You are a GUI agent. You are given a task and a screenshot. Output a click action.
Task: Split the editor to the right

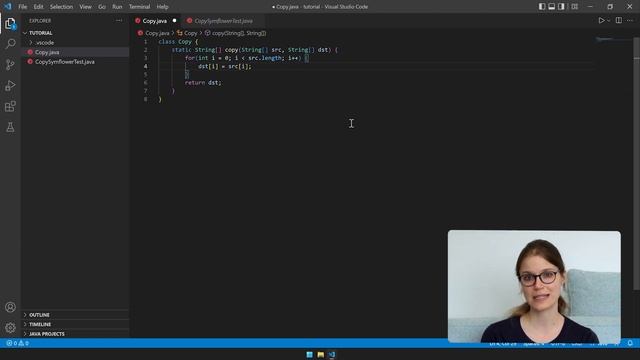[x=619, y=20]
